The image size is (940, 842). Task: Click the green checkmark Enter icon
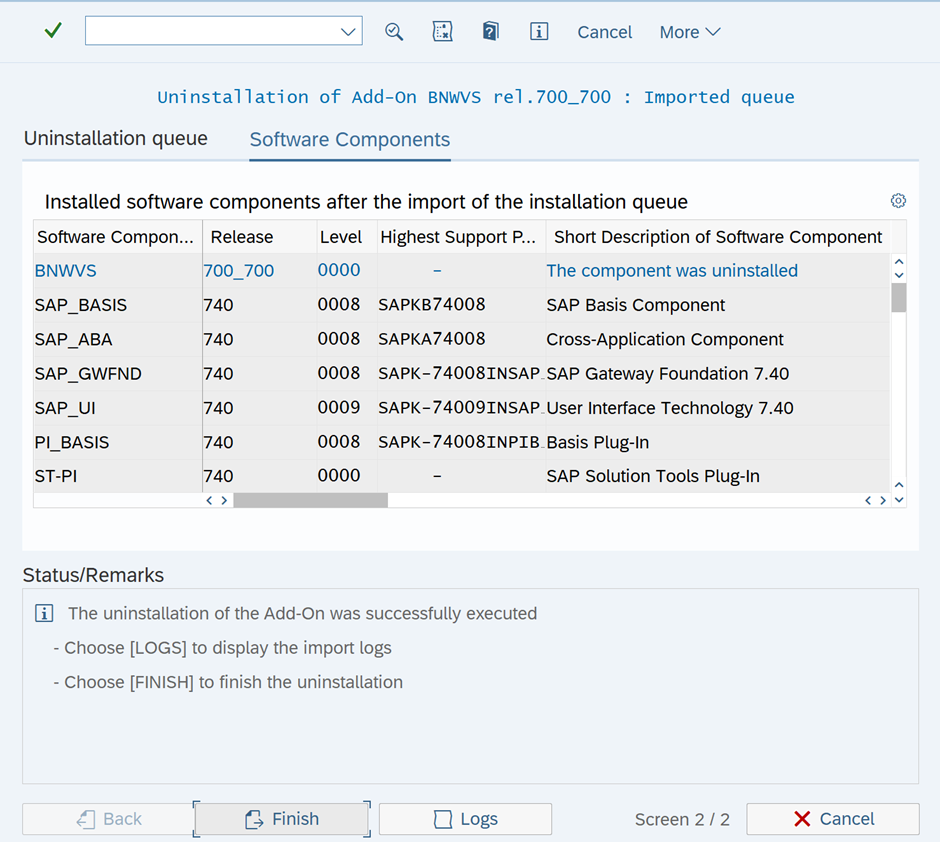click(53, 31)
